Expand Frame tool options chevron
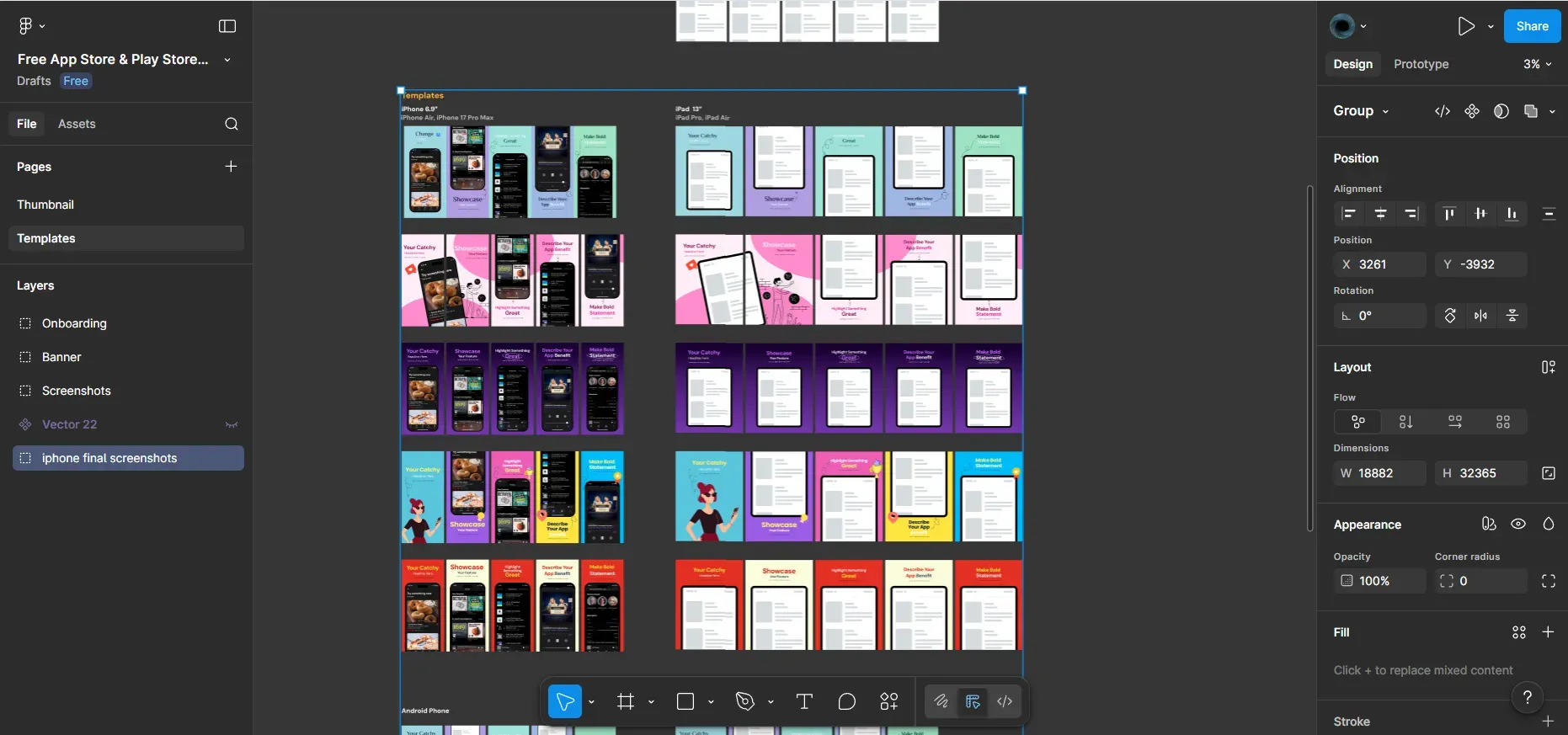 pyautogui.click(x=651, y=701)
